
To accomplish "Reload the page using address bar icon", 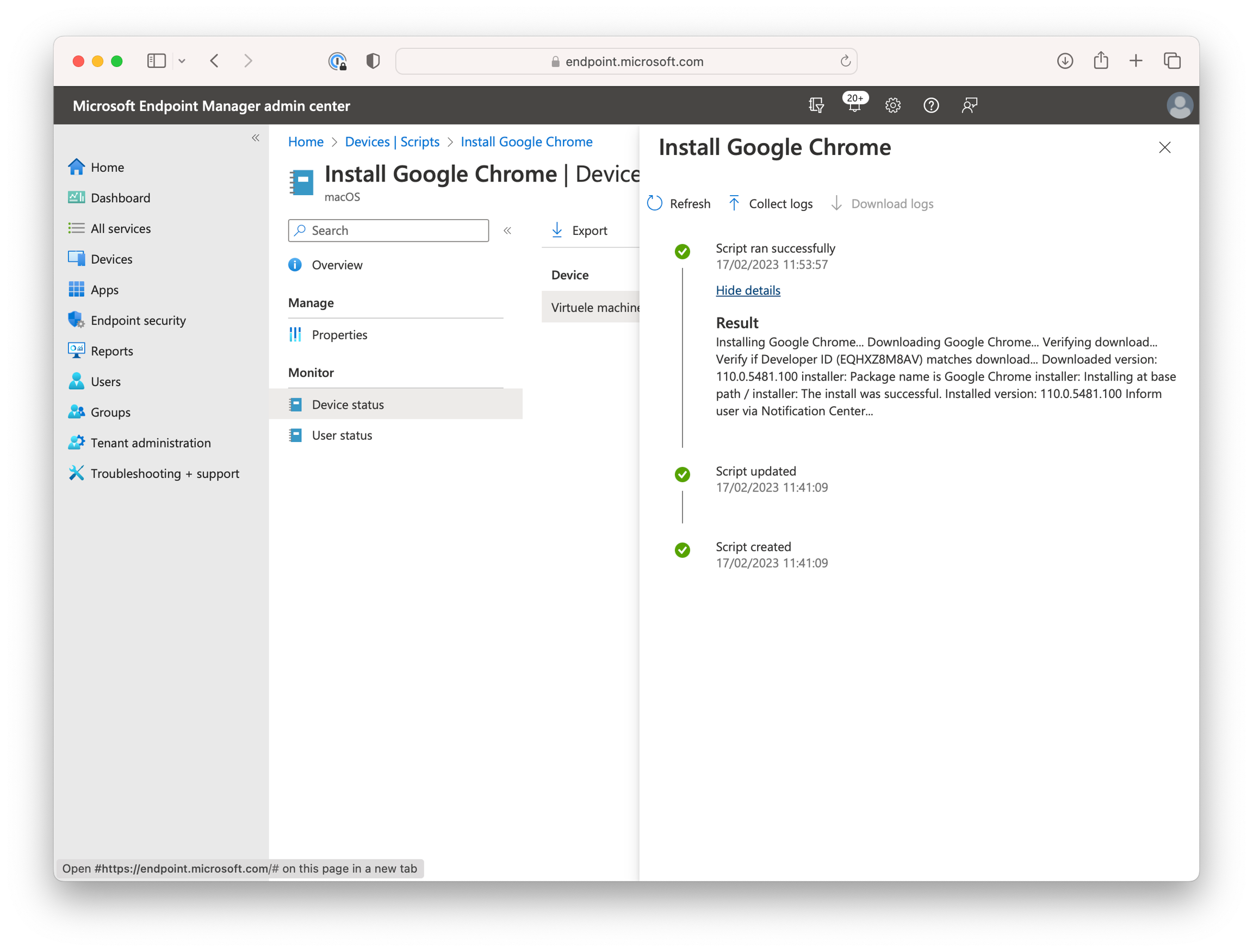I will 845,61.
